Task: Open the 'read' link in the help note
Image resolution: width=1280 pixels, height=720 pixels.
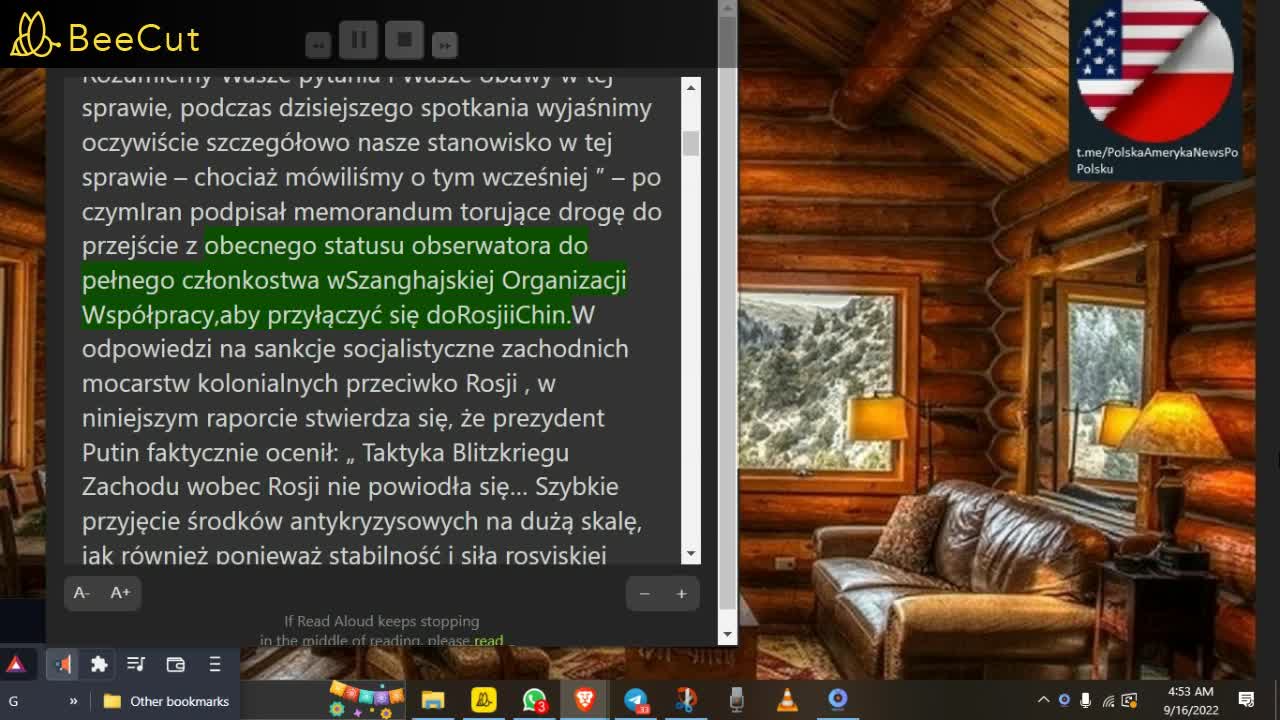Action: click(488, 640)
